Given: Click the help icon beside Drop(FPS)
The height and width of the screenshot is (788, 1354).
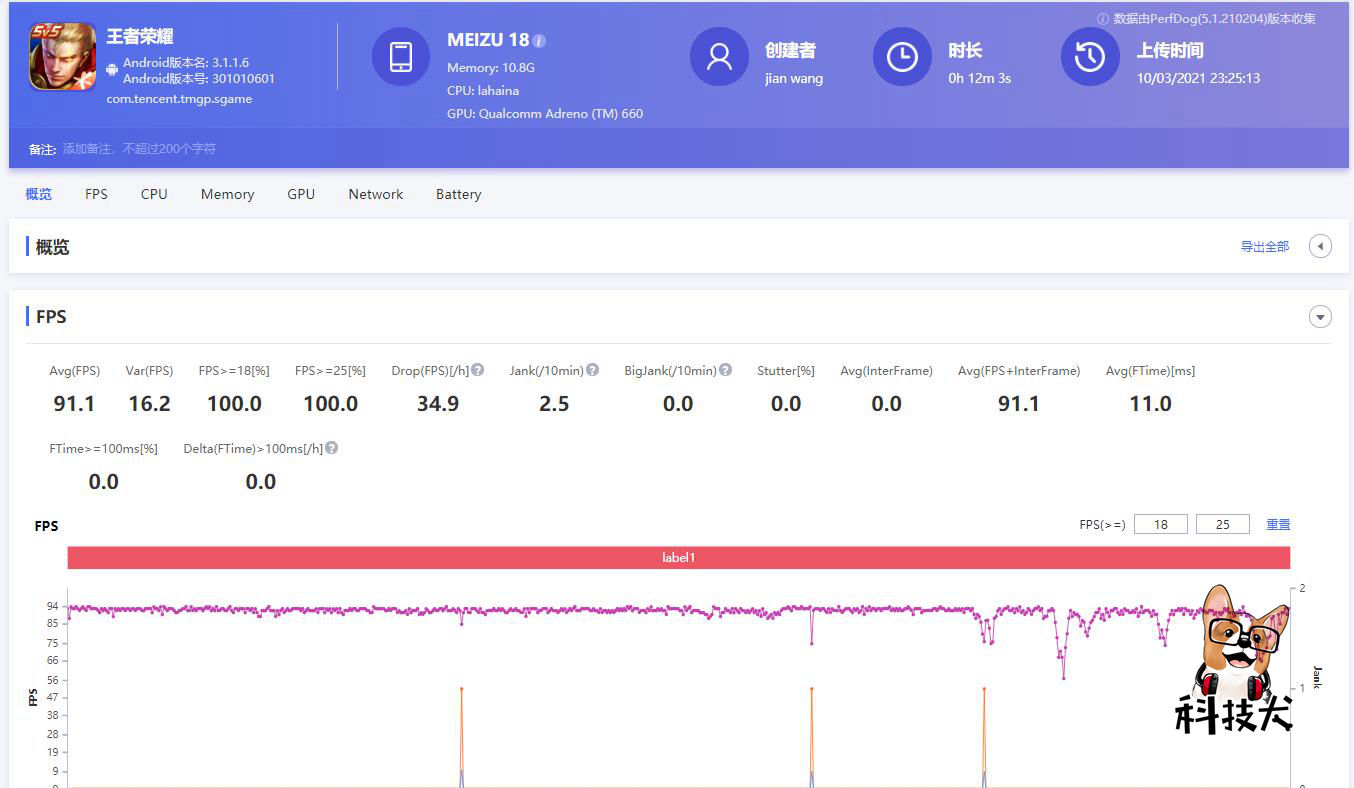Looking at the screenshot, I should point(478,370).
